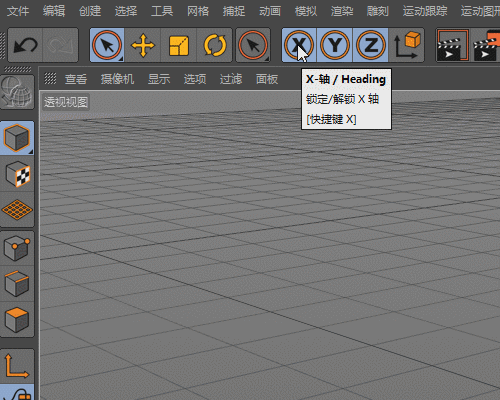Click the make editable globe icon
The width and height of the screenshot is (500, 400).
tap(17, 92)
